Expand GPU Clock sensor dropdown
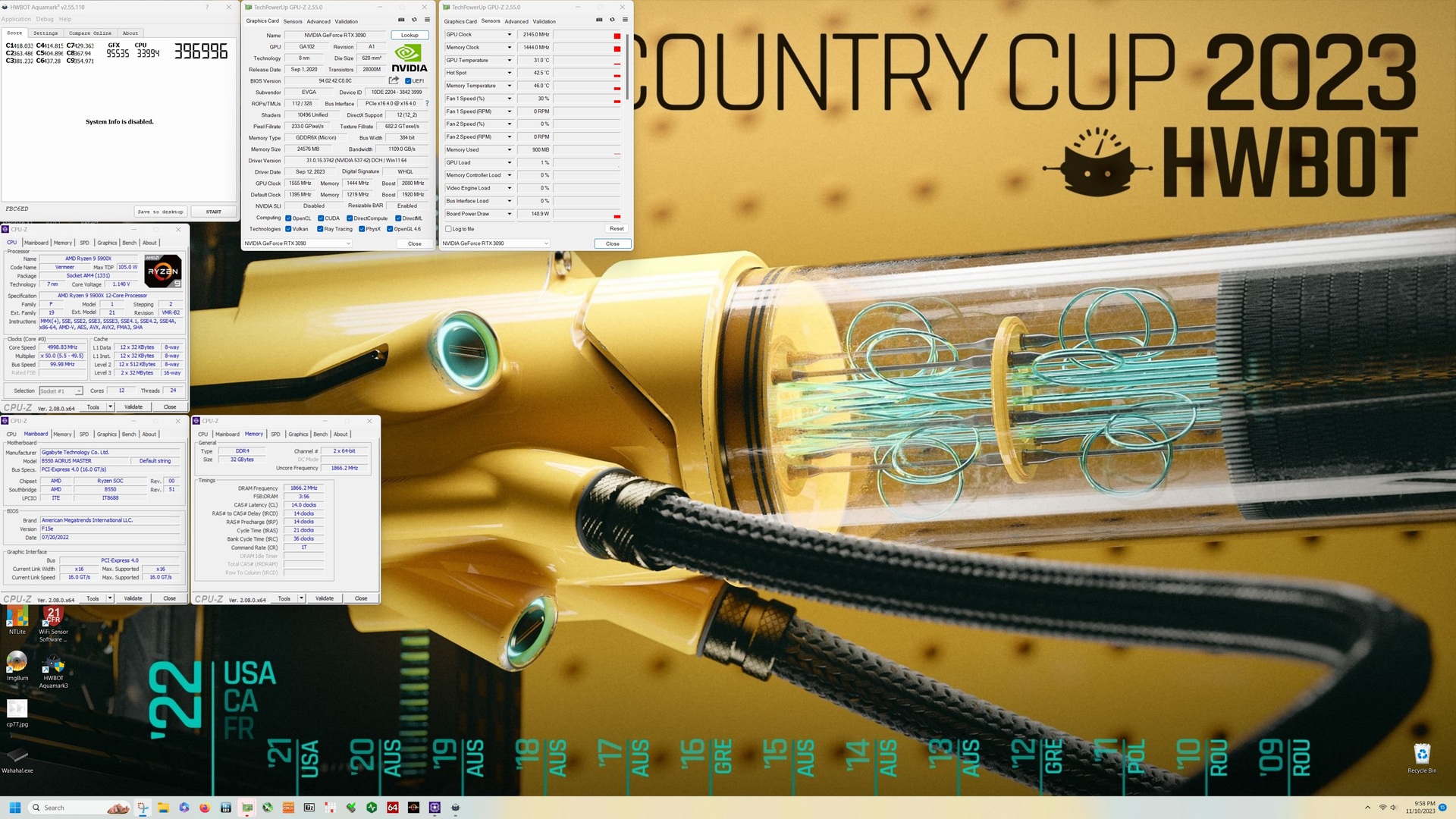The height and width of the screenshot is (819, 1456). [x=509, y=35]
